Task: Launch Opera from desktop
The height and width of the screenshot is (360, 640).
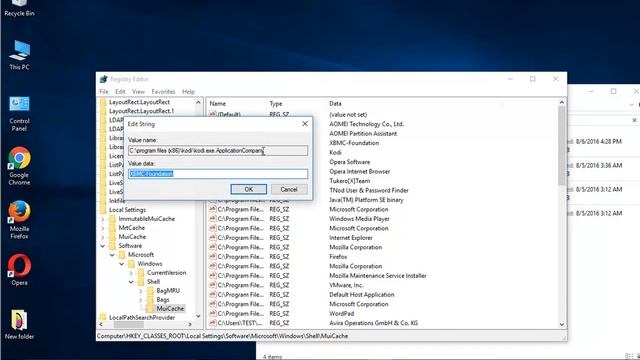Action: (19, 270)
